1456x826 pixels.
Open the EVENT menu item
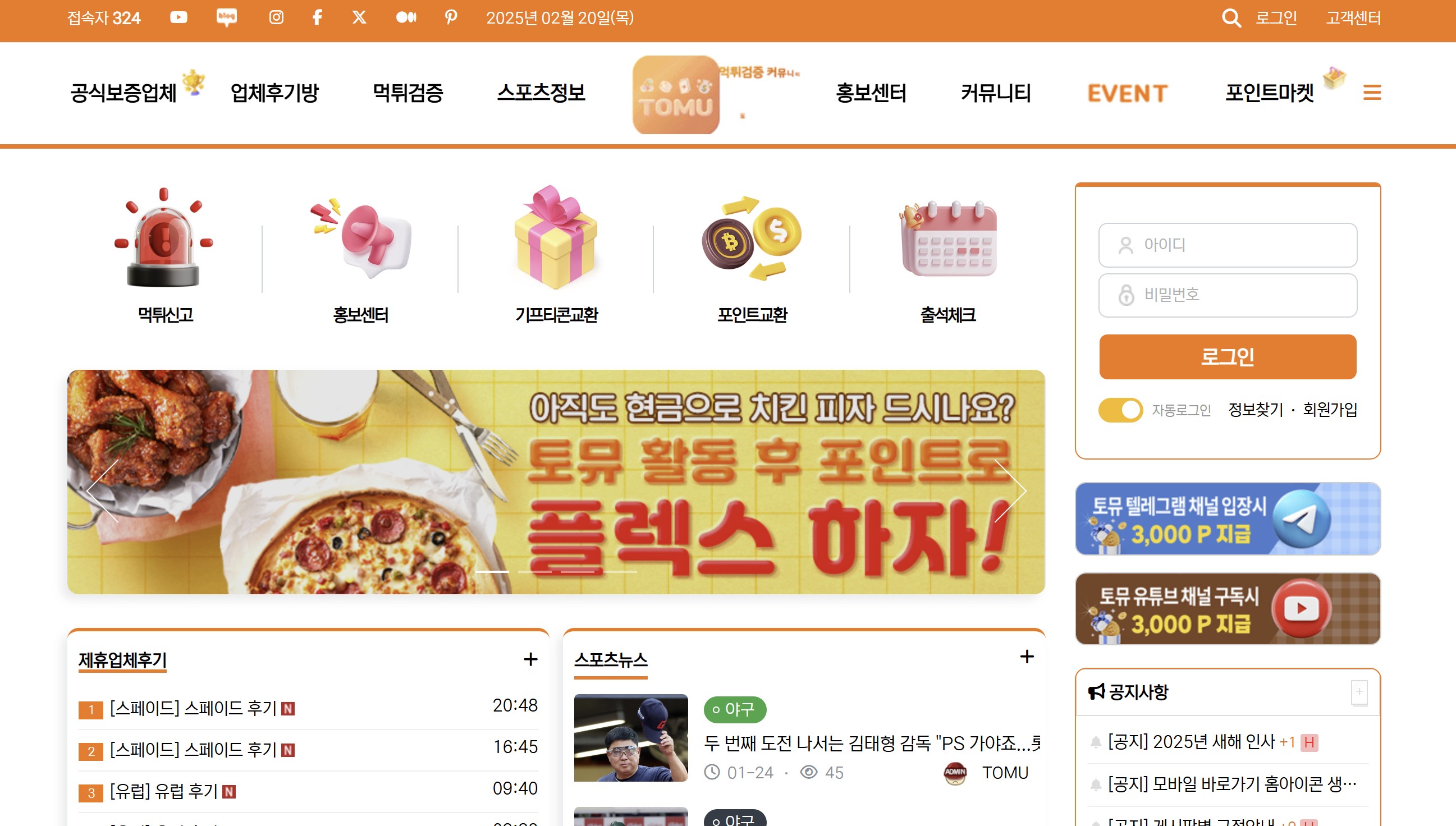point(1128,93)
